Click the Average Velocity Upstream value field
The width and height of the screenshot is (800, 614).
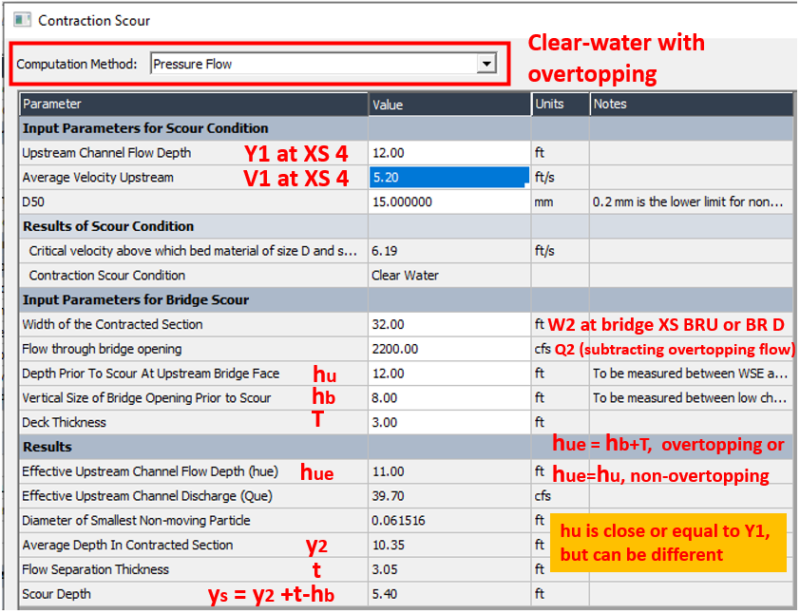click(x=448, y=177)
